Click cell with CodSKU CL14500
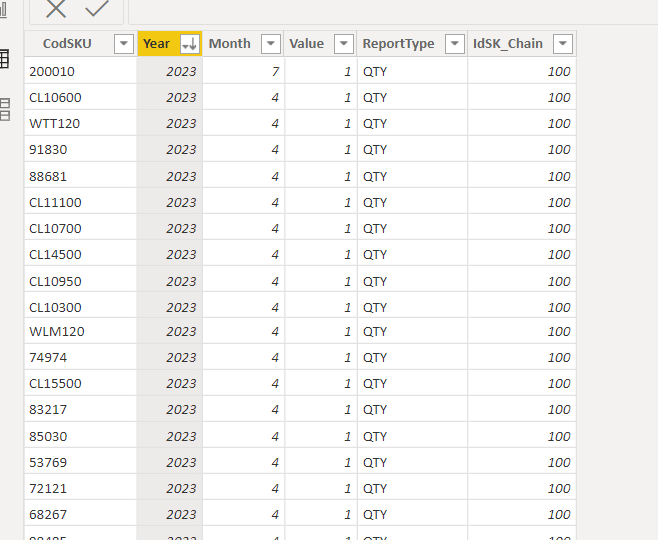658x540 pixels. click(81, 254)
